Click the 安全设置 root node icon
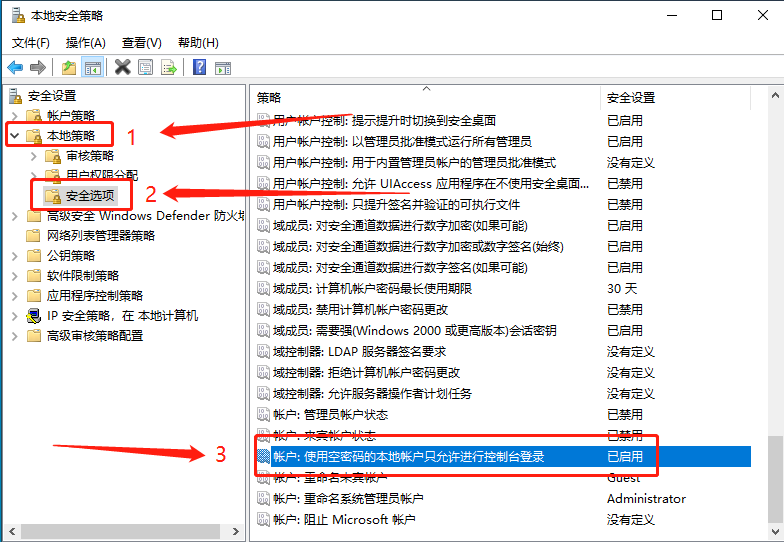784x542 pixels. pos(16,96)
